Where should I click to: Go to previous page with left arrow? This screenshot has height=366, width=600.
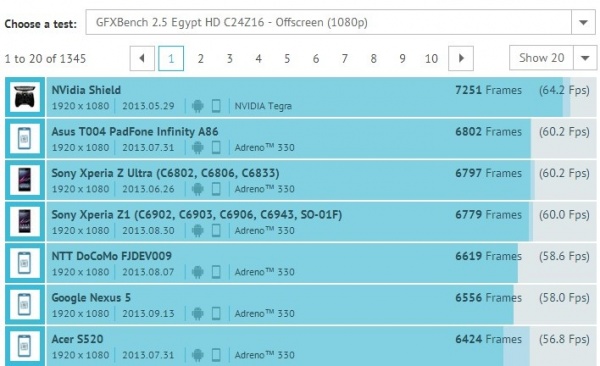pyautogui.click(x=142, y=59)
